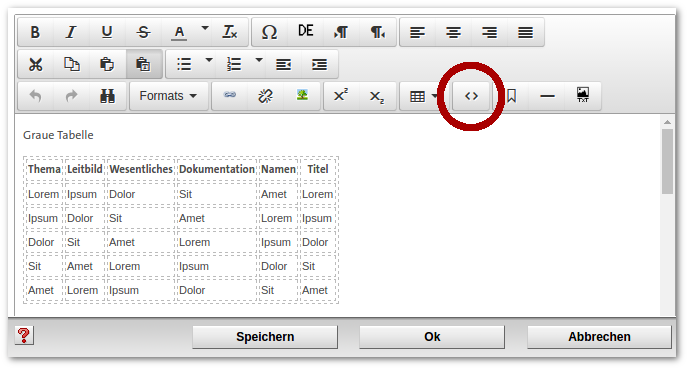Click the editor's vertical scrollbar thumb

tap(667, 161)
